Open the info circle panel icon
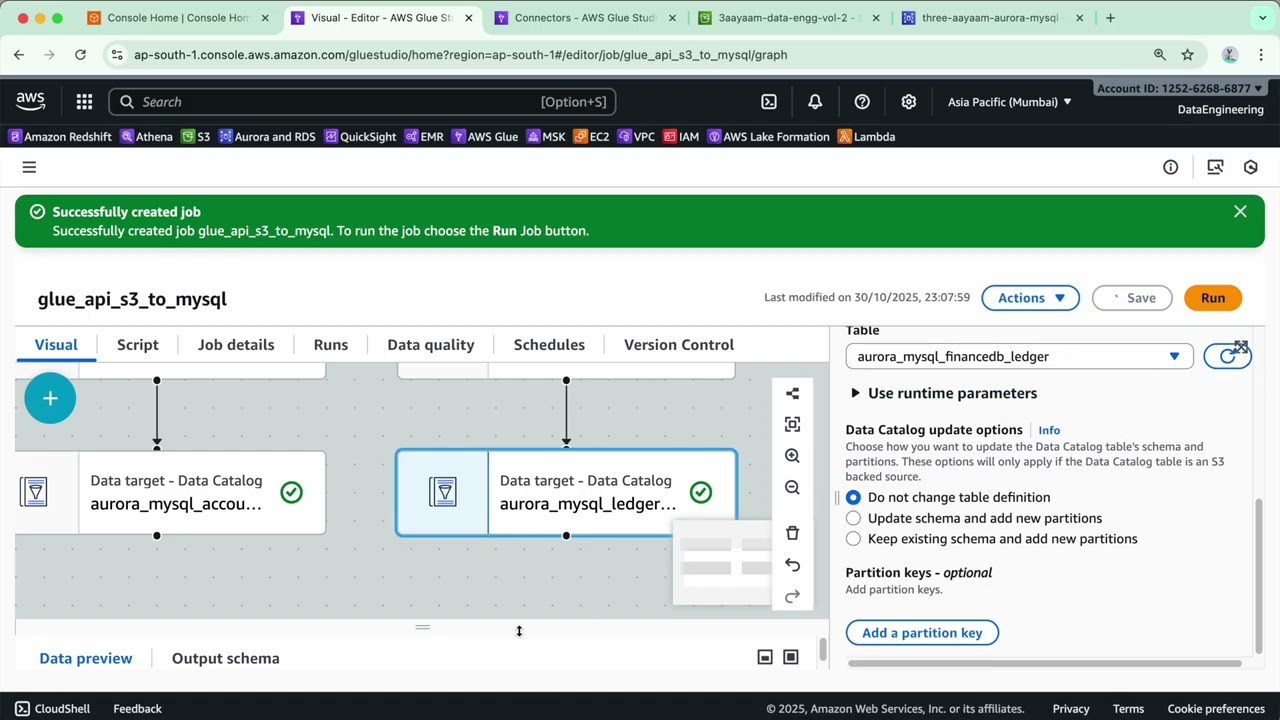 (x=1170, y=167)
